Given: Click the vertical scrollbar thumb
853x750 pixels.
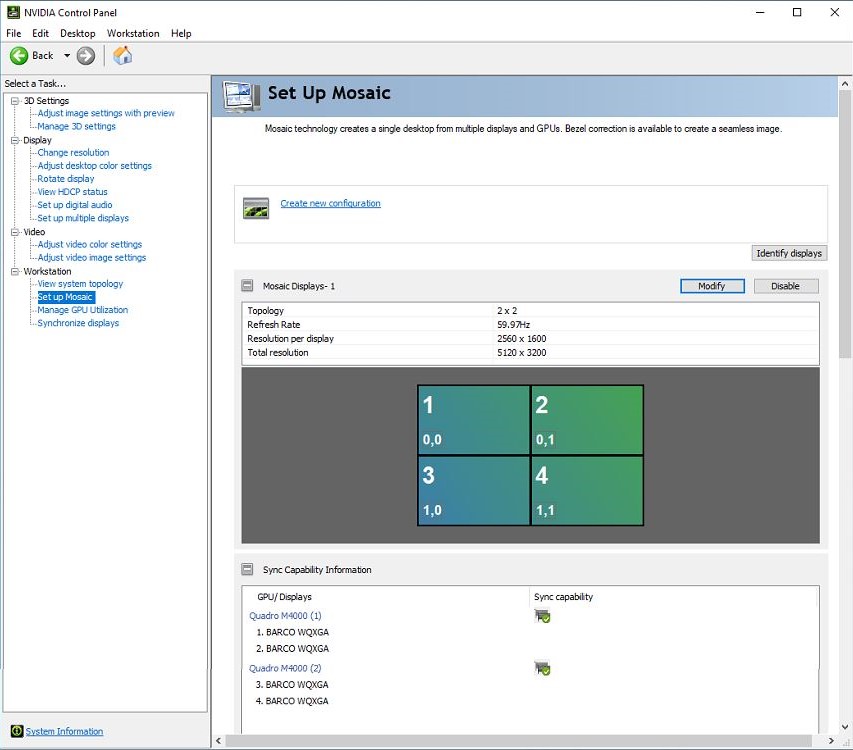Looking at the screenshot, I should [845, 224].
